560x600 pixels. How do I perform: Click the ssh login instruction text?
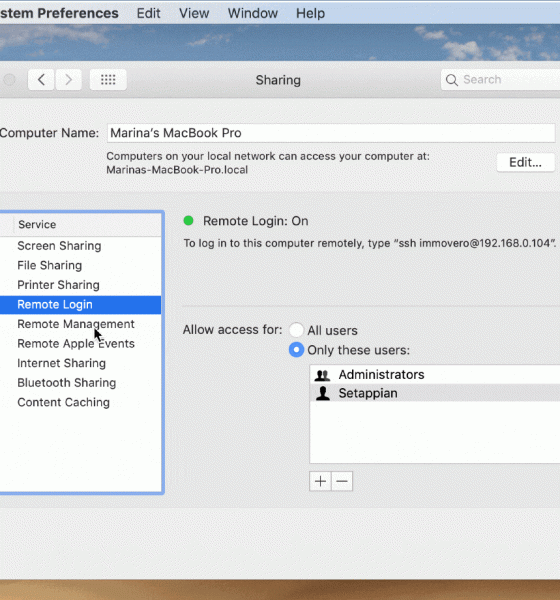[369, 243]
